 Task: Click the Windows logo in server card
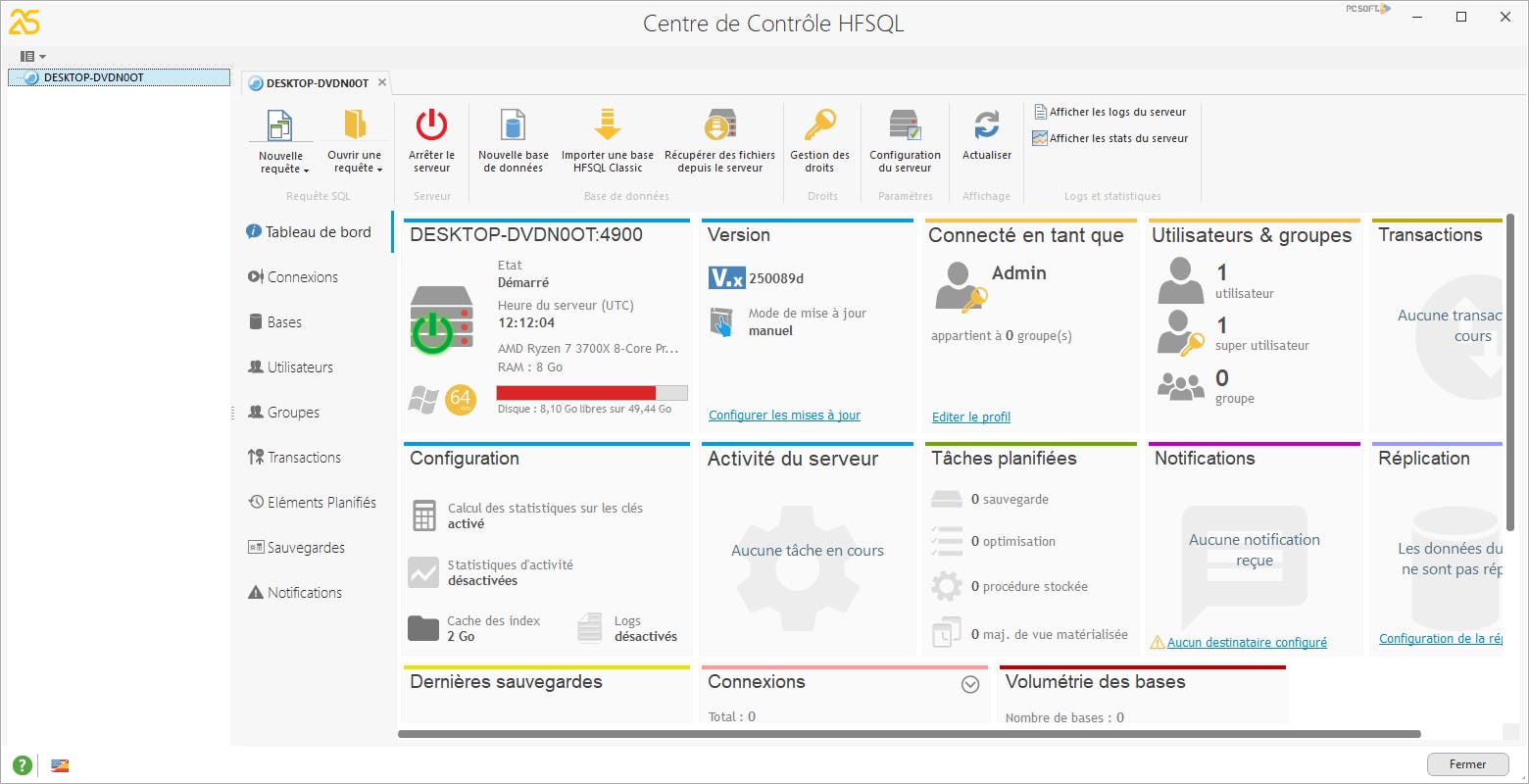click(x=423, y=400)
